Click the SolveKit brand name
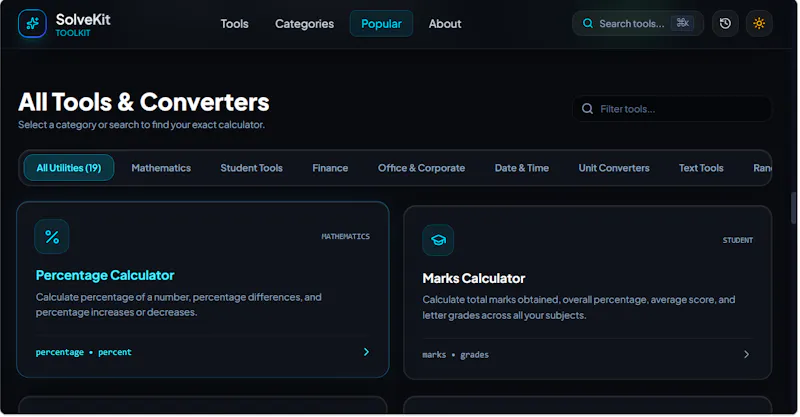 pos(83,19)
